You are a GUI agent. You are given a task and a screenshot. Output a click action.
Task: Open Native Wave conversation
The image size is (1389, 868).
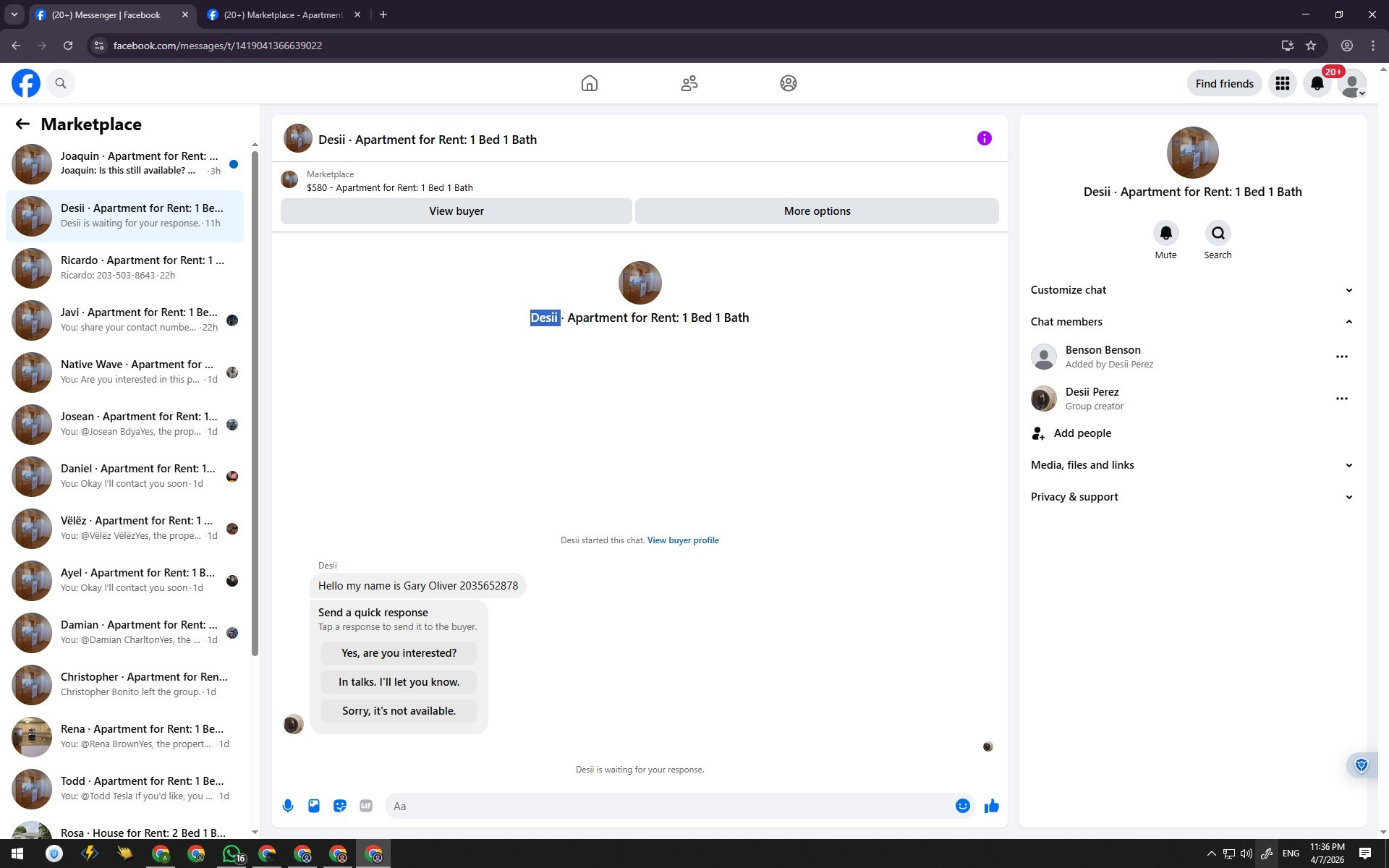pos(124,372)
